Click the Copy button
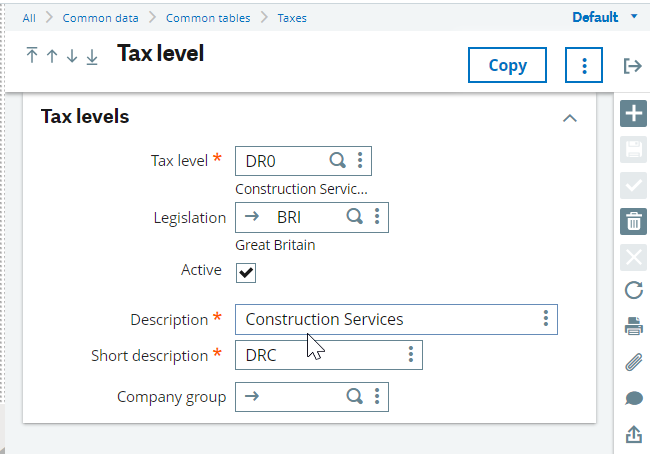This screenshot has height=454, width=650. pos(507,65)
